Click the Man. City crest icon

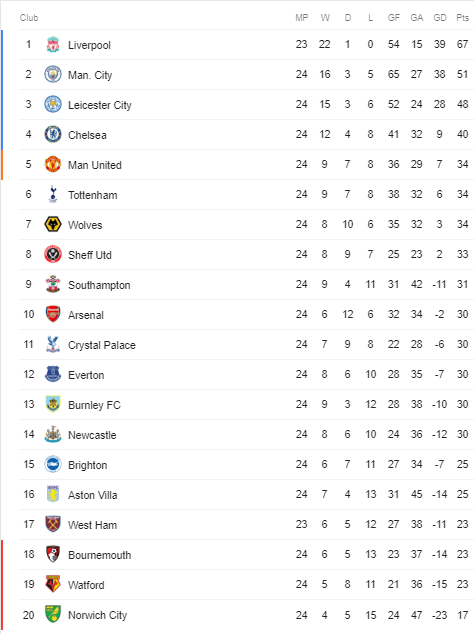53,74
